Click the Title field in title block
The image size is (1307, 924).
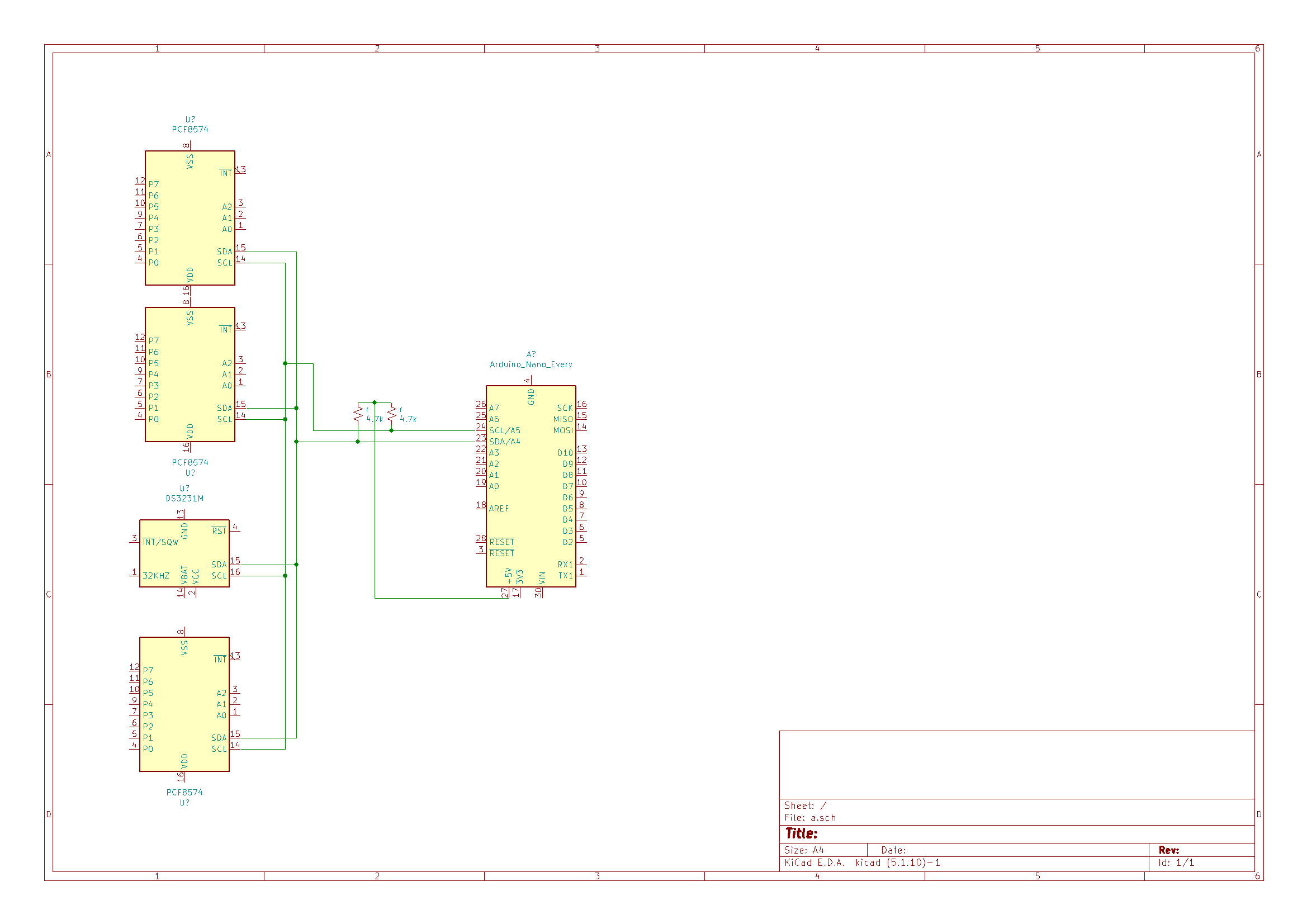click(802, 834)
